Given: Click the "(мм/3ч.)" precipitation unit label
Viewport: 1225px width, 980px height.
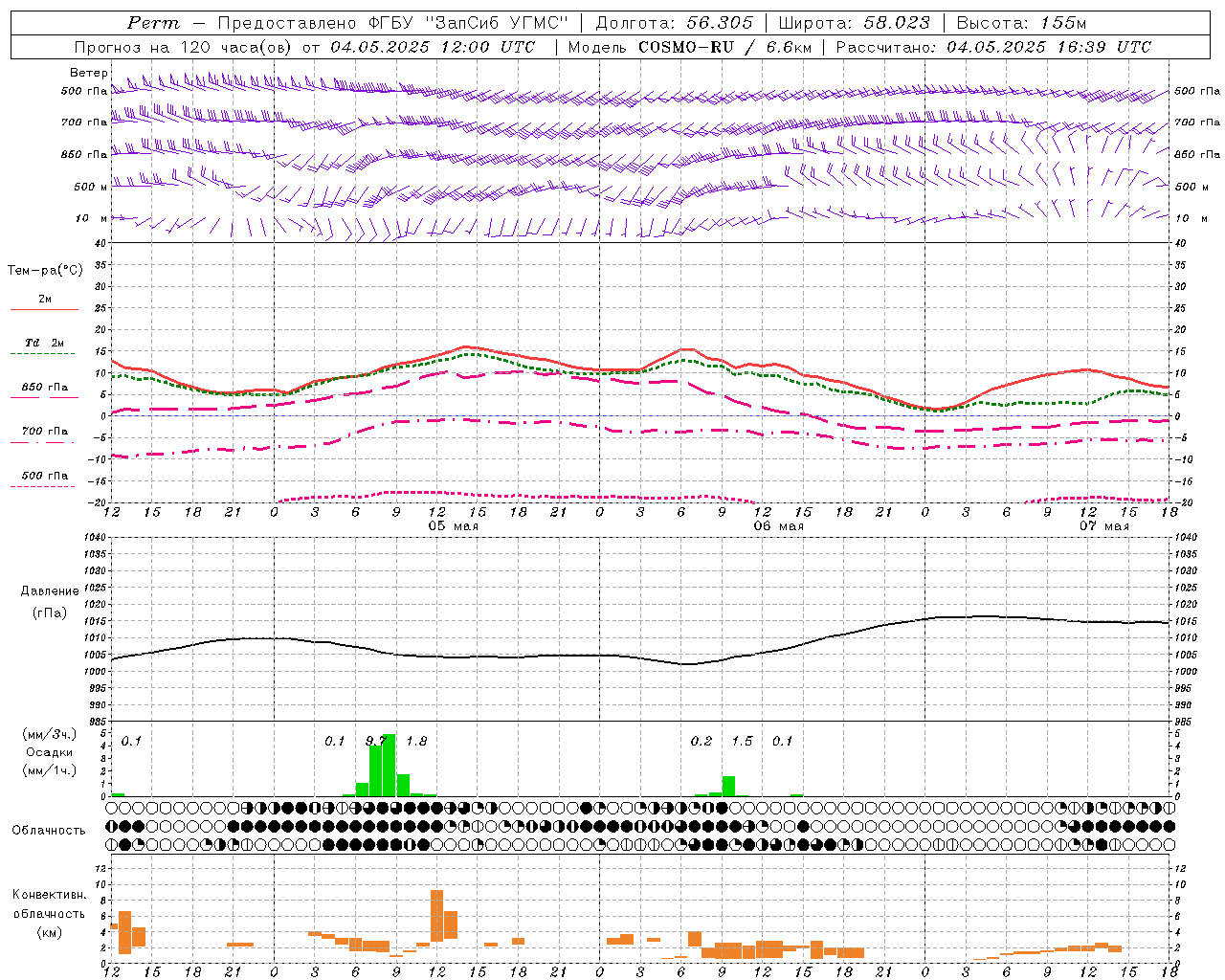Looking at the screenshot, I should tap(50, 734).
